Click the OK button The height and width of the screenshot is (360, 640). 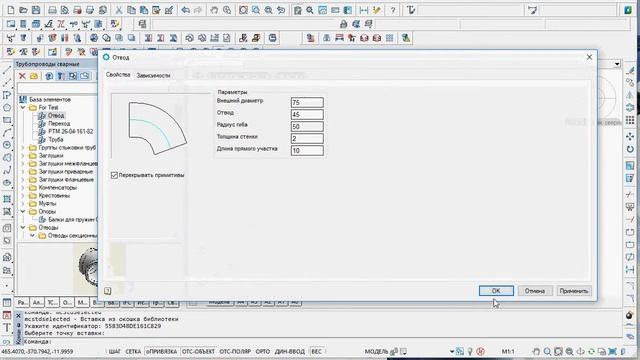pyautogui.click(x=496, y=291)
